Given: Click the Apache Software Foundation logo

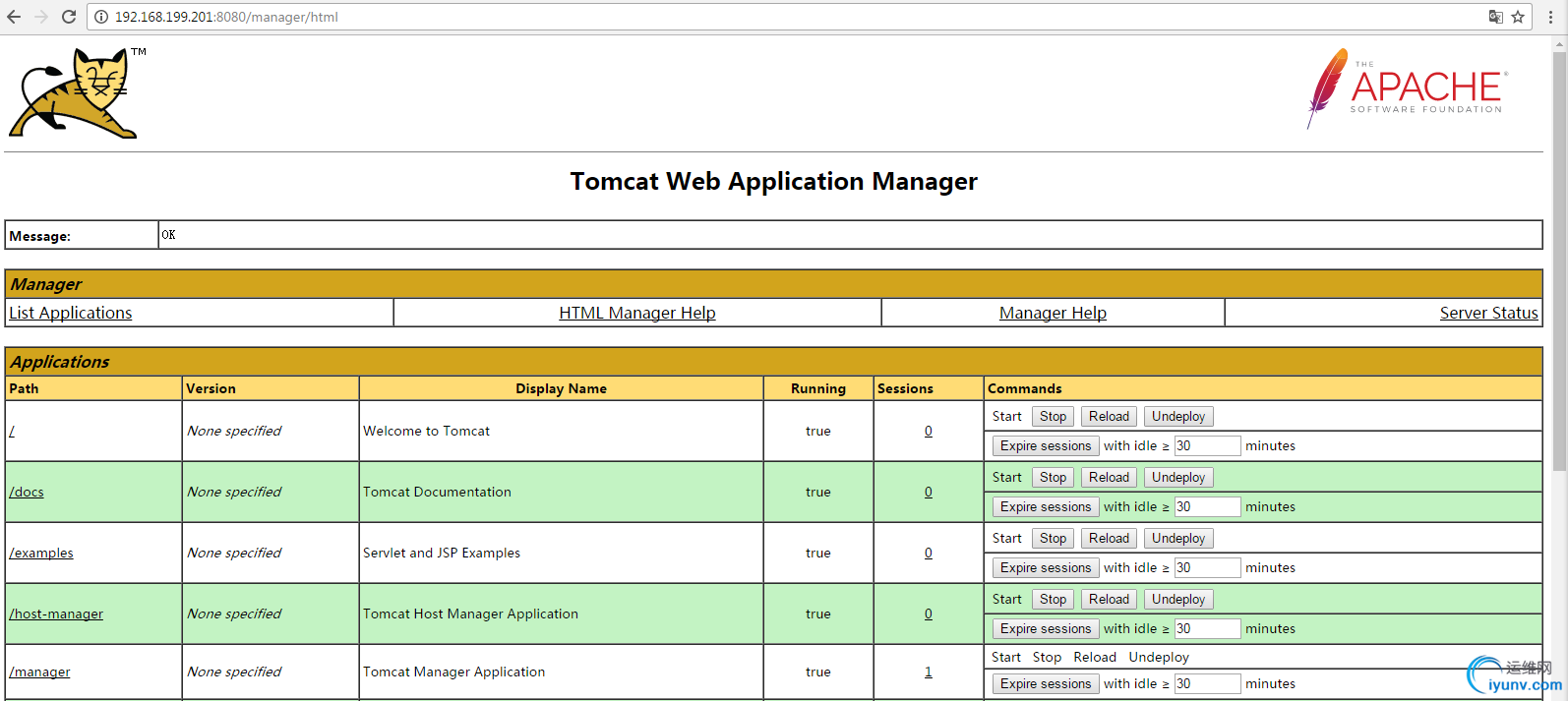Looking at the screenshot, I should [1407, 88].
